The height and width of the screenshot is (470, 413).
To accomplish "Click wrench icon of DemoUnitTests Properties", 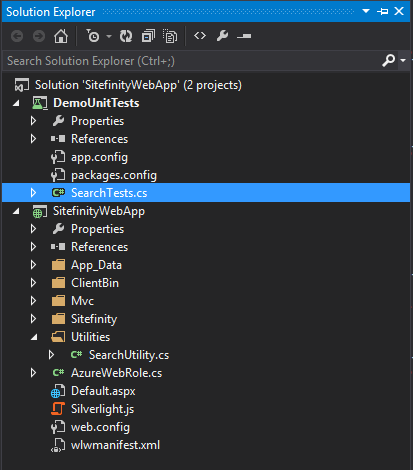I will pyautogui.click(x=58, y=121).
